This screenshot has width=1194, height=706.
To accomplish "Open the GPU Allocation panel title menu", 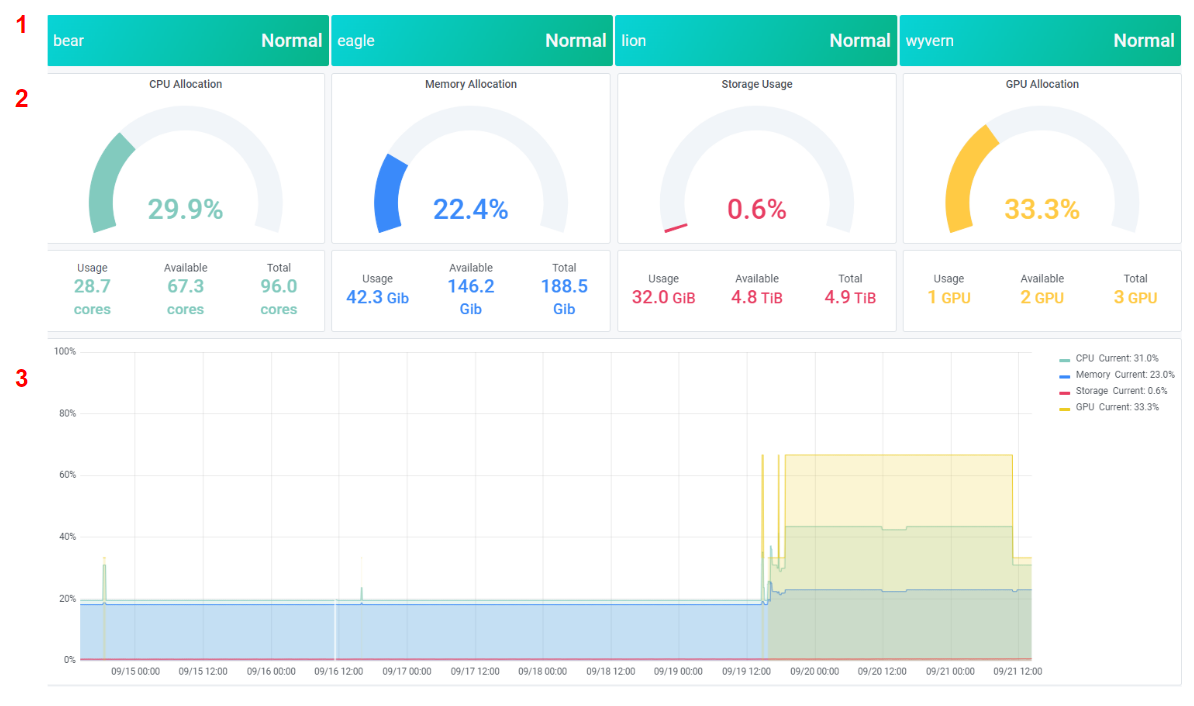I will (x=1042, y=84).
